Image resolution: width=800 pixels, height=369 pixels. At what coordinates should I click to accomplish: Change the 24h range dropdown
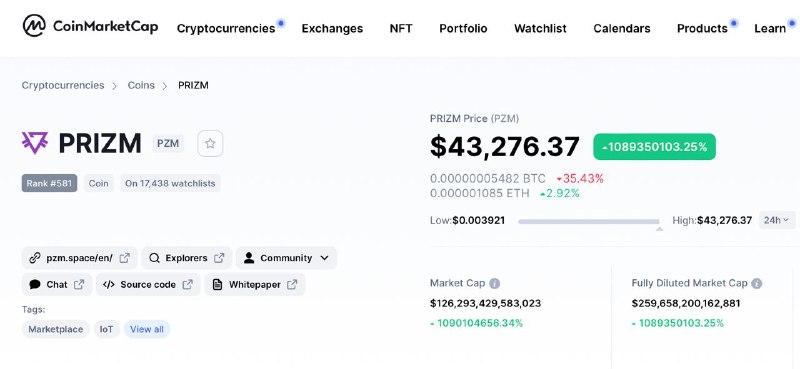tap(777, 220)
